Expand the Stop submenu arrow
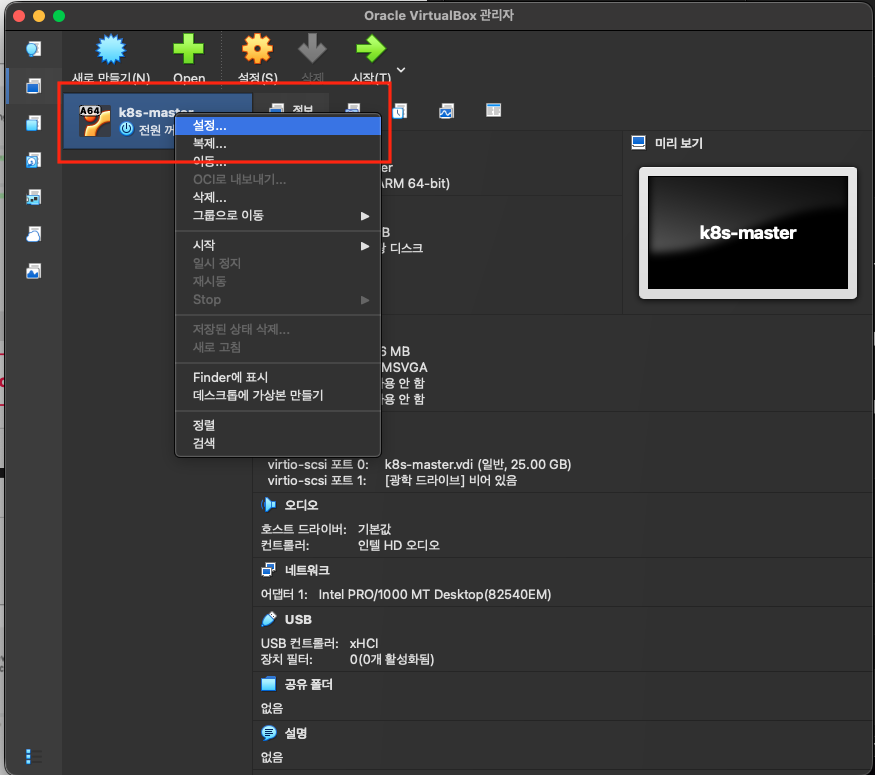Viewport: 875px width, 775px height. 365,300
